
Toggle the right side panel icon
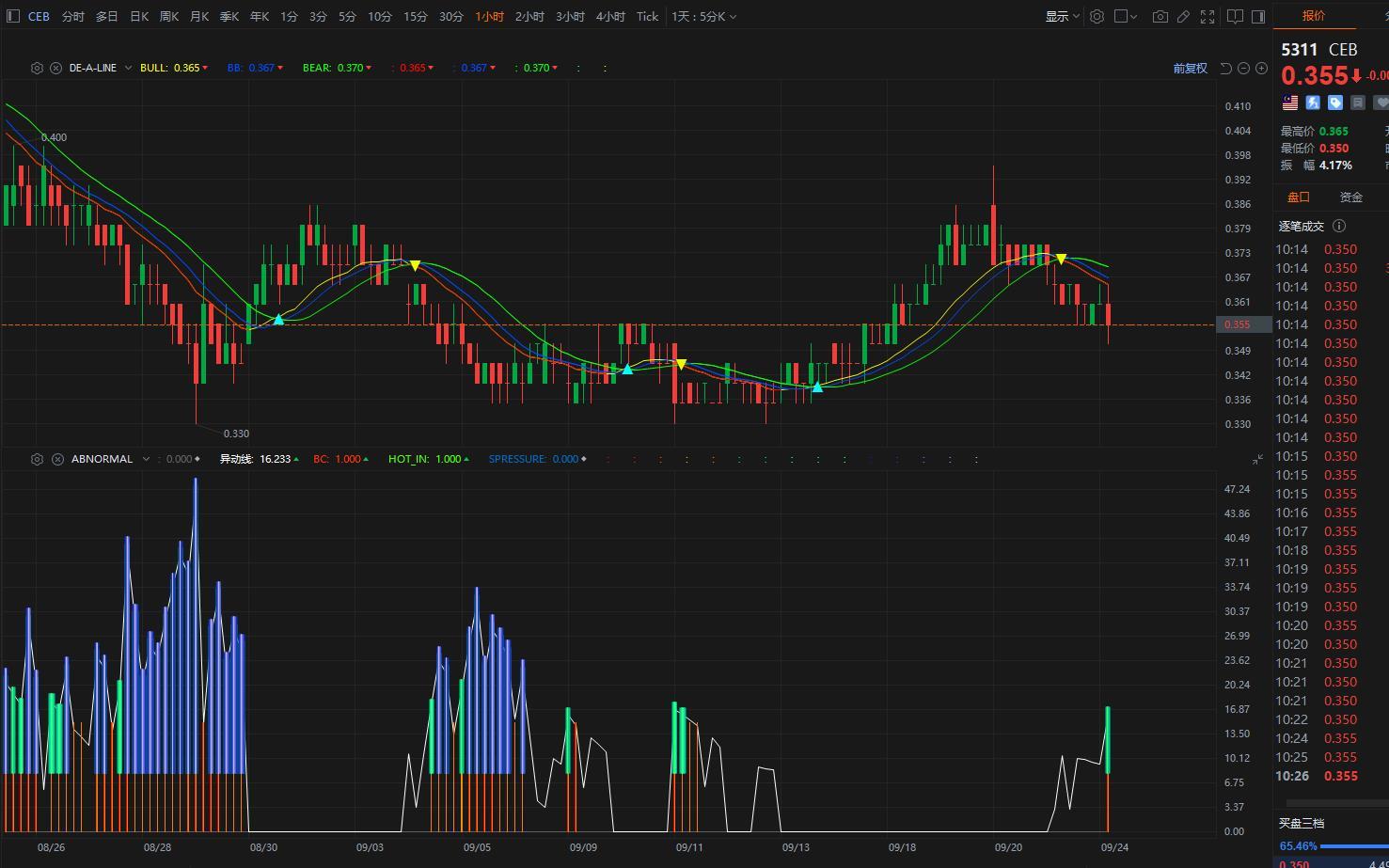(1258, 16)
